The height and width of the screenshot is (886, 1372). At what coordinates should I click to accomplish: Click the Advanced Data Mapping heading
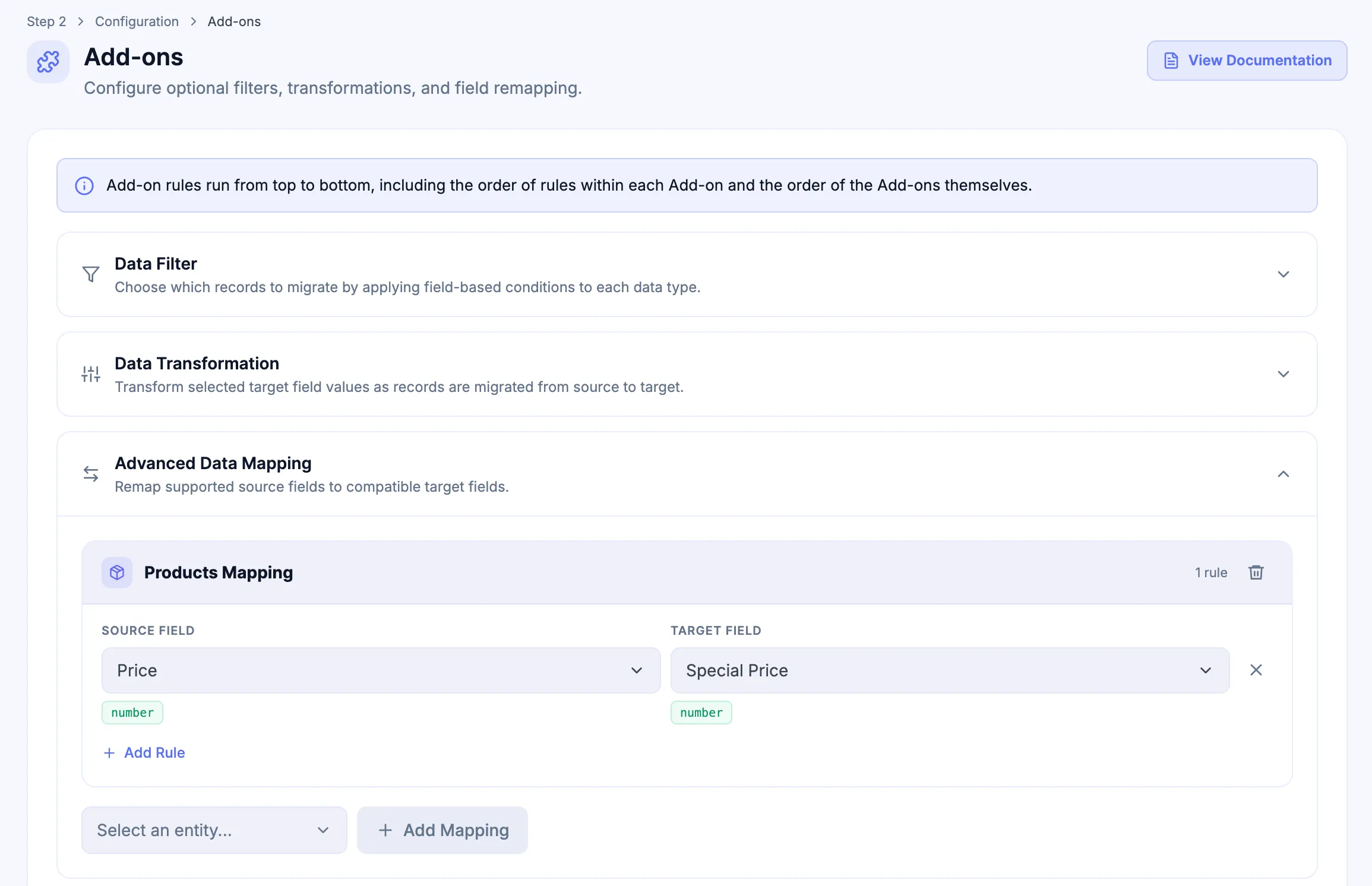tap(213, 463)
